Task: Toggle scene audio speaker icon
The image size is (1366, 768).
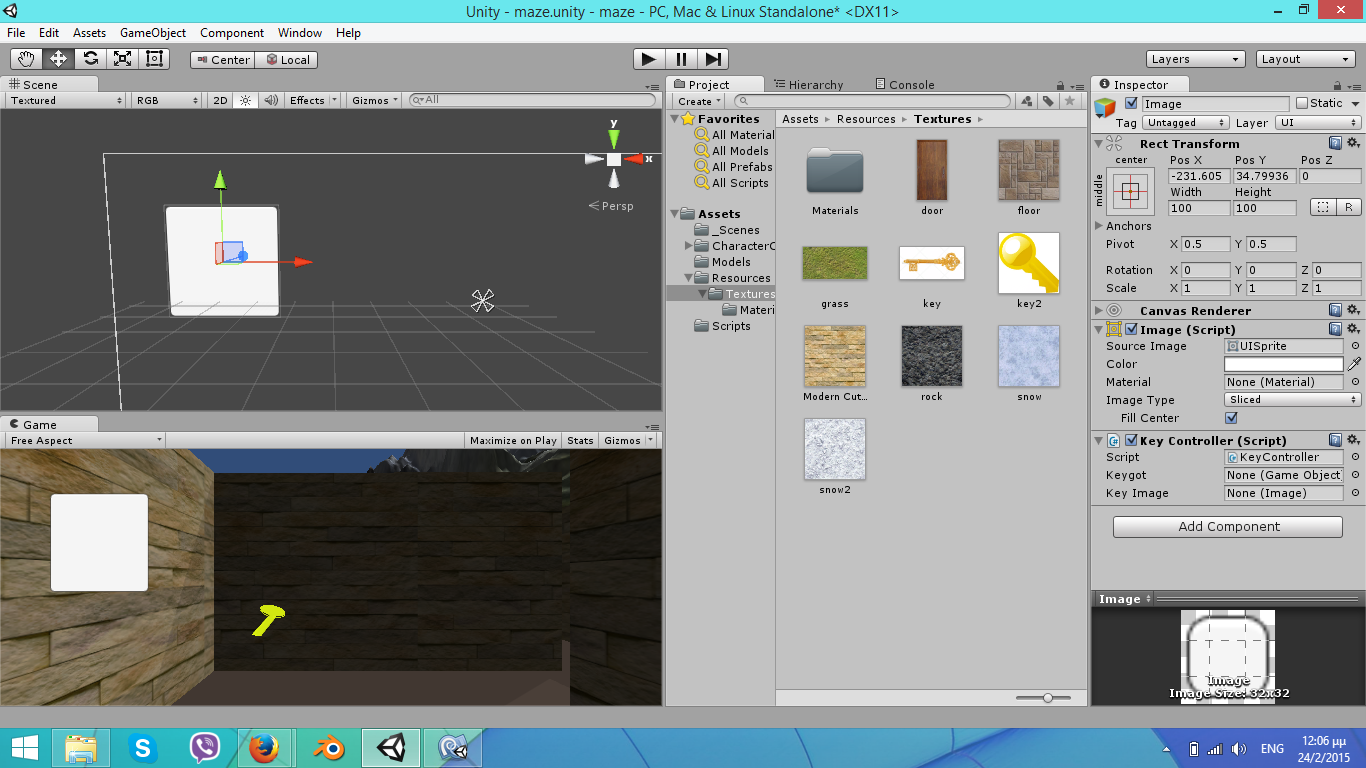Action: (x=270, y=100)
